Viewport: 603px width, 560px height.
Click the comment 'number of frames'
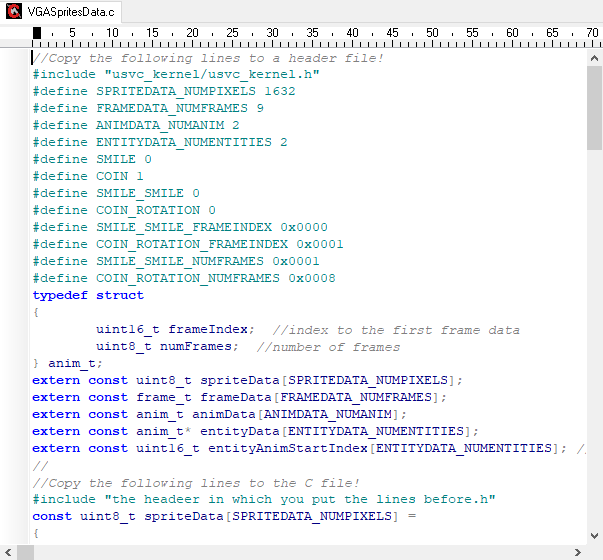coord(328,347)
